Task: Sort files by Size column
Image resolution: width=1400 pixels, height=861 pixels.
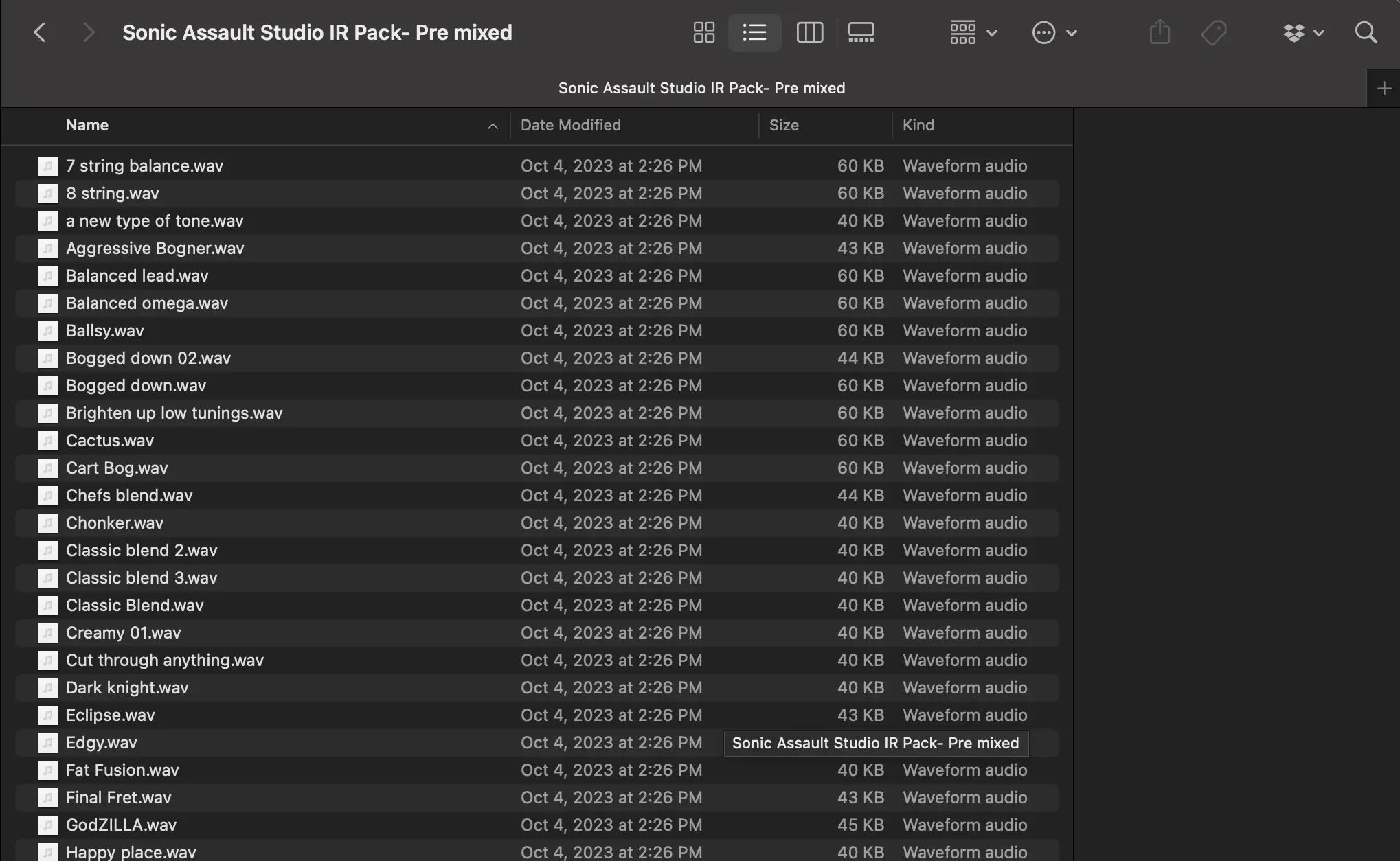Action: [x=784, y=125]
